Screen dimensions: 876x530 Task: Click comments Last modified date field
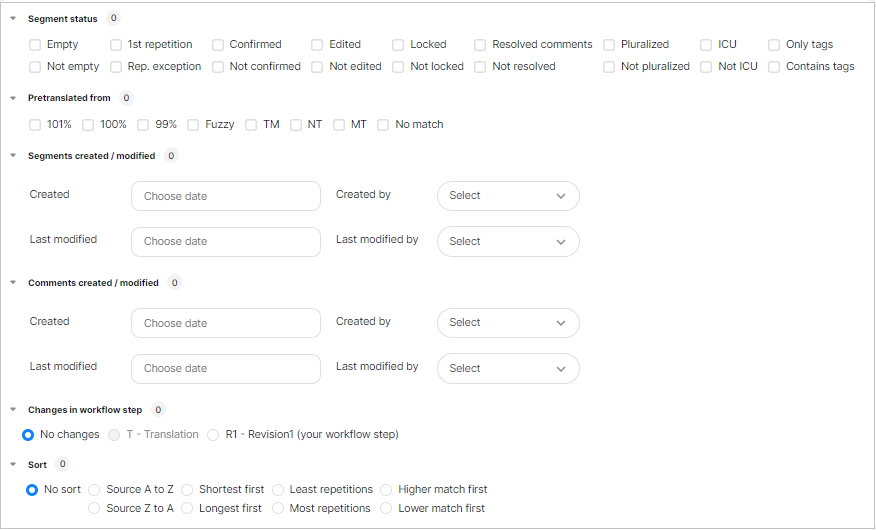coord(225,368)
